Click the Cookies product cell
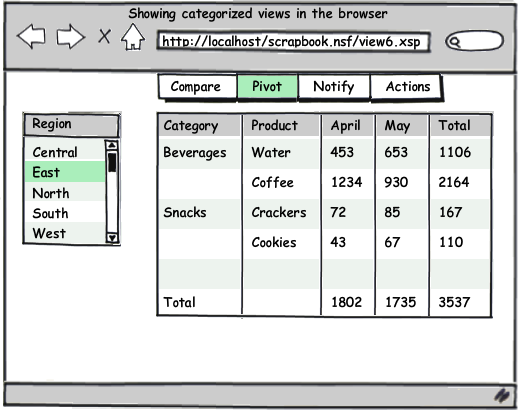Image resolution: width=518 pixels, height=410 pixels. coord(281,243)
